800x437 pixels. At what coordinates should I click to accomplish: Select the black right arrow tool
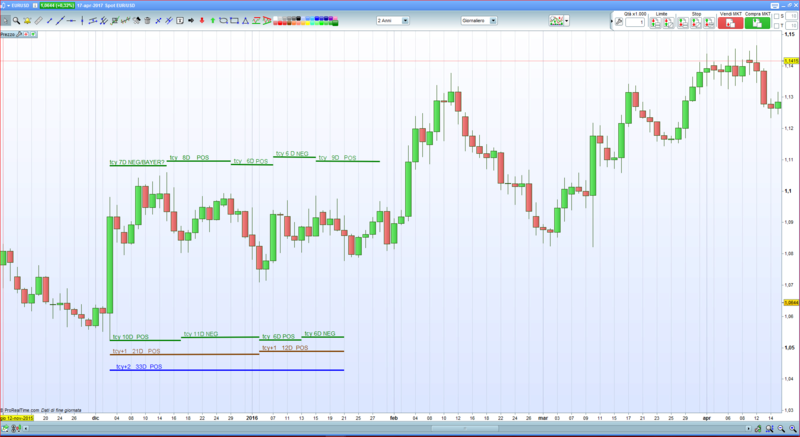point(191,20)
